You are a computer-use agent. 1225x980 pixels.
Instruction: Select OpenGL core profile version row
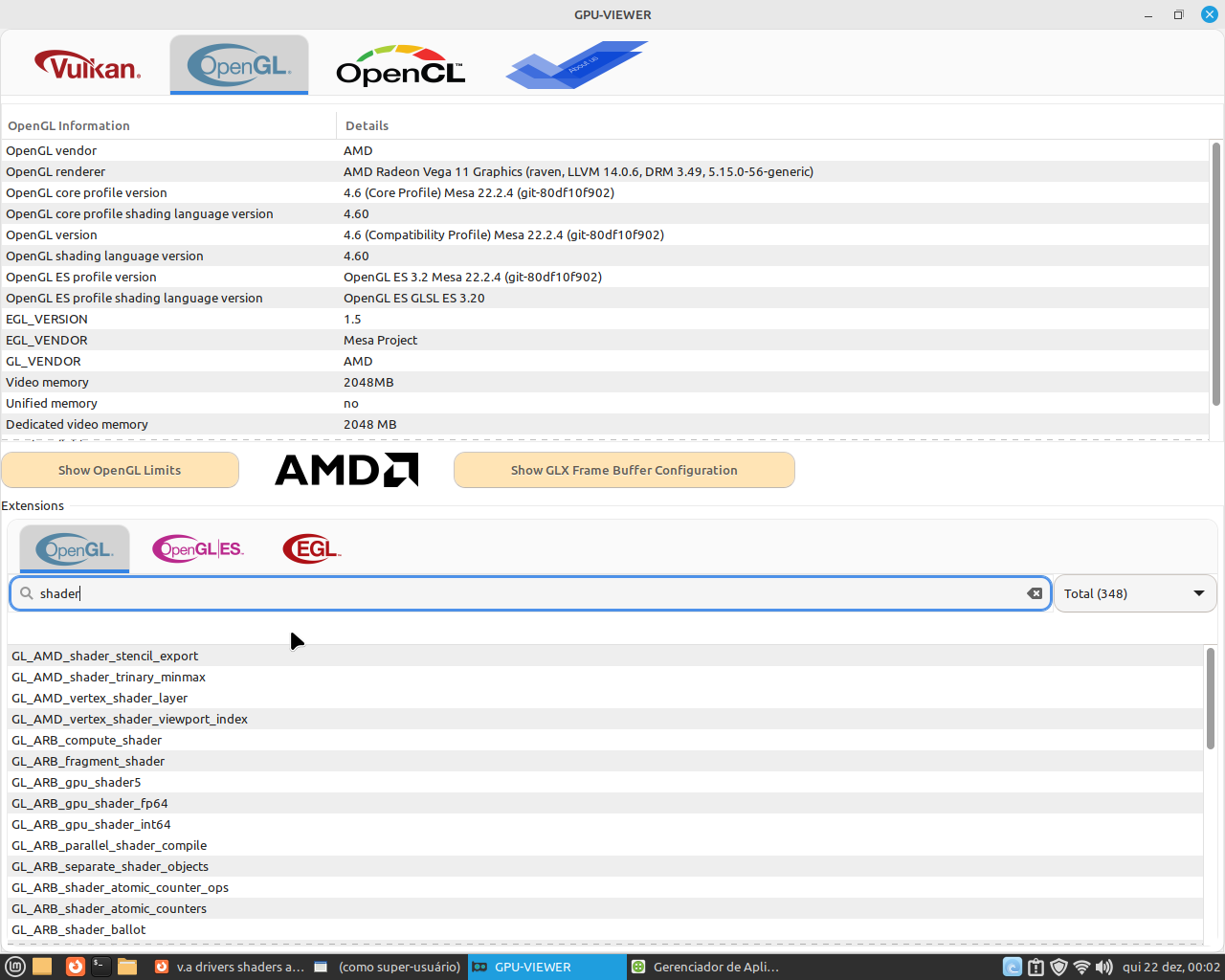click(605, 192)
